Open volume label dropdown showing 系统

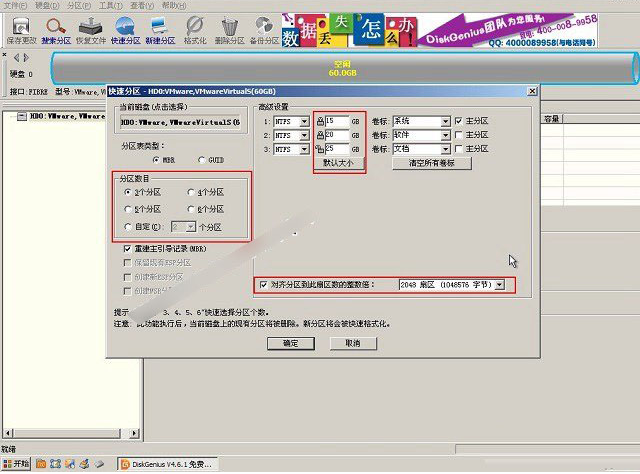point(446,122)
